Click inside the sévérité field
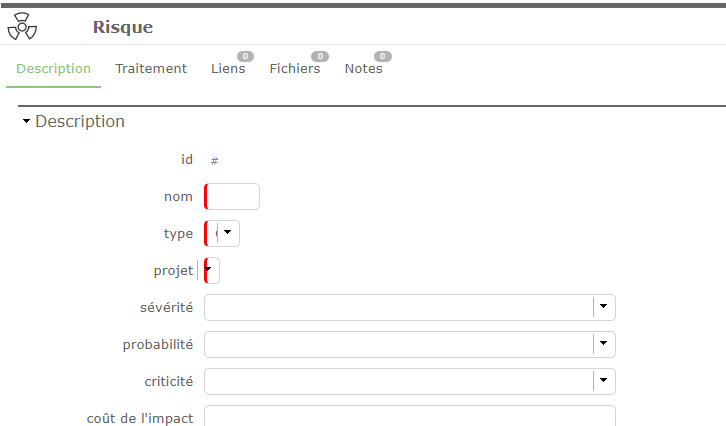The height and width of the screenshot is (426, 726). [x=398, y=307]
